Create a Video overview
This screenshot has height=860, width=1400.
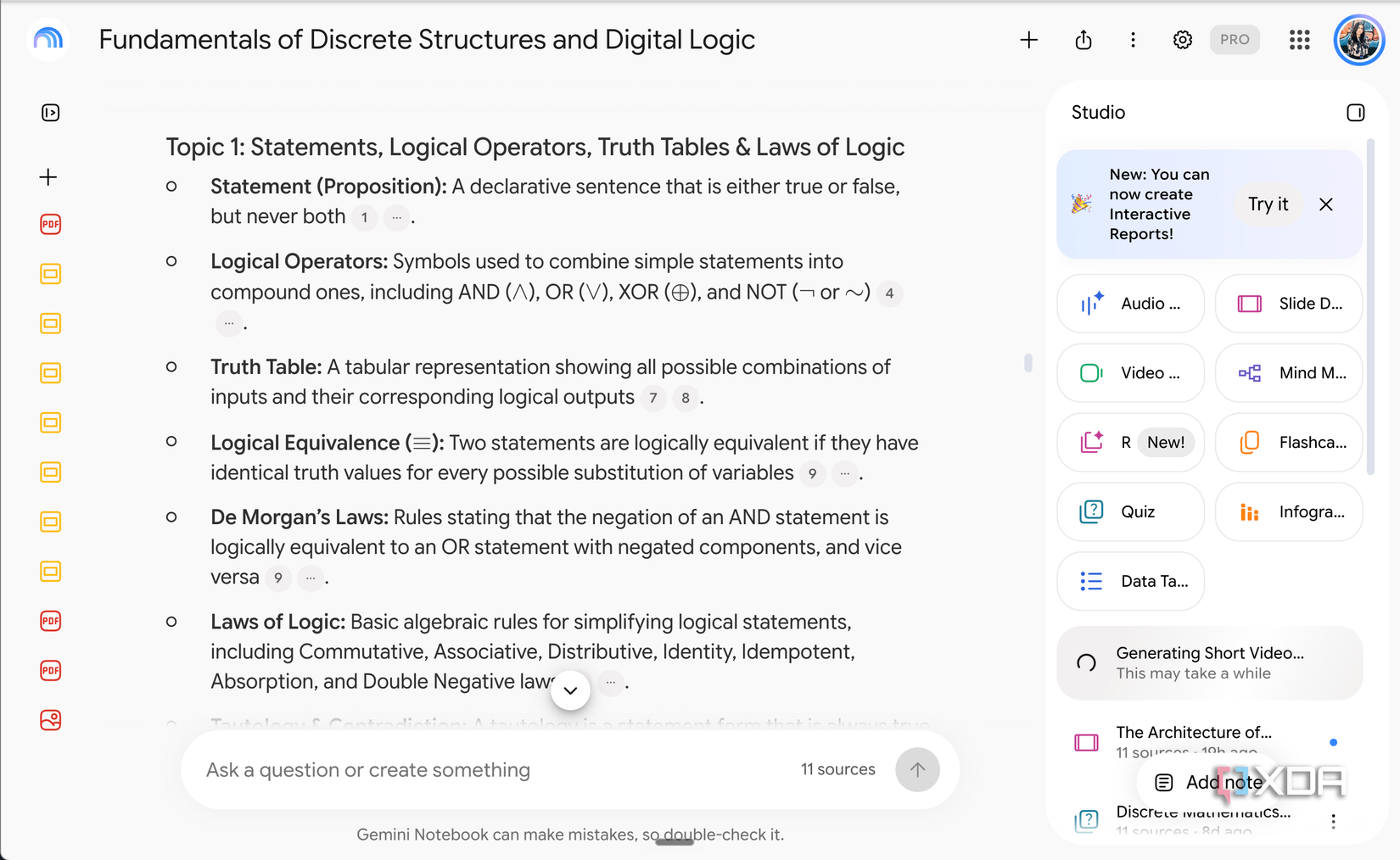(1130, 373)
